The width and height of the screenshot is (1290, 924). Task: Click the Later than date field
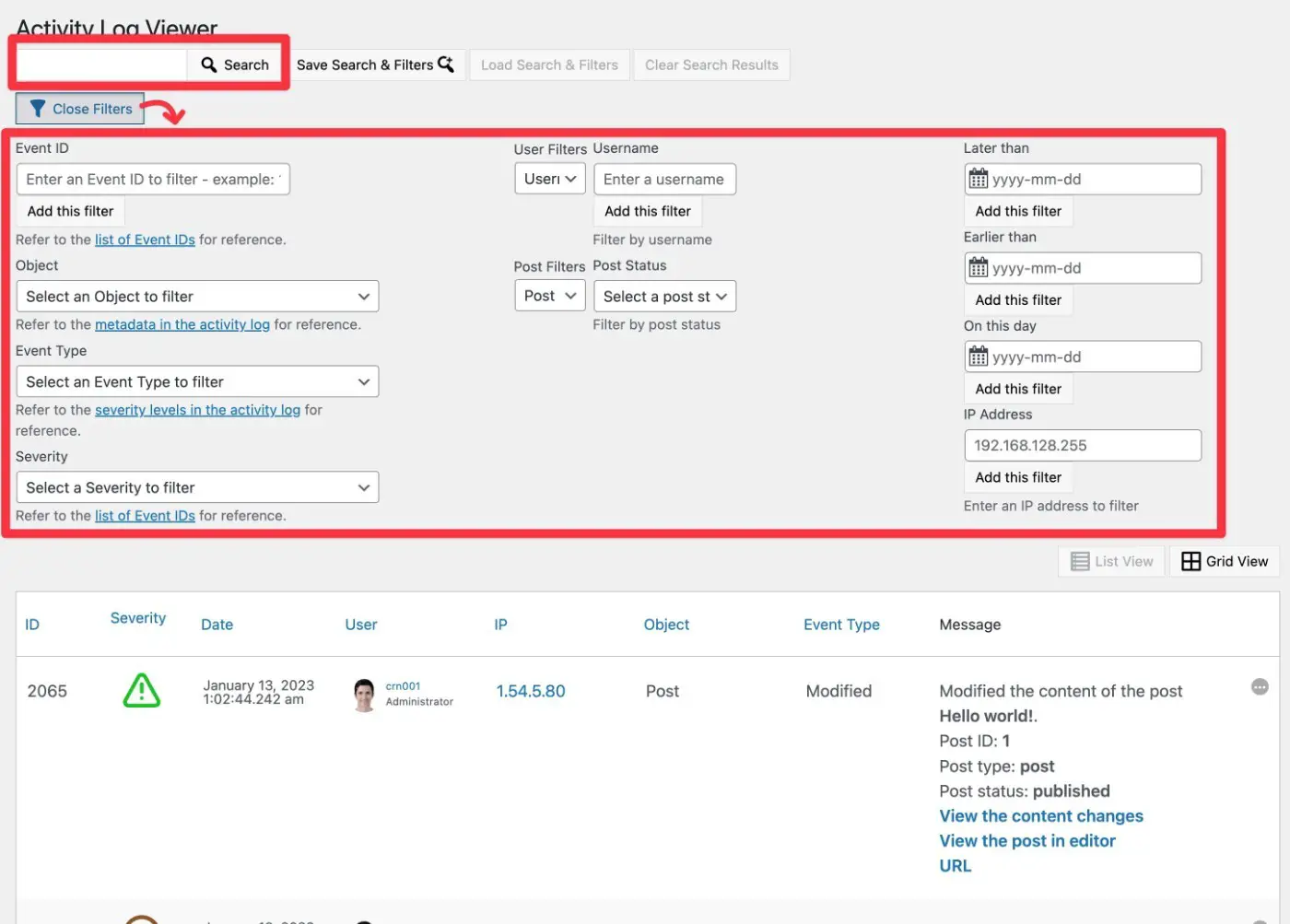1083,179
